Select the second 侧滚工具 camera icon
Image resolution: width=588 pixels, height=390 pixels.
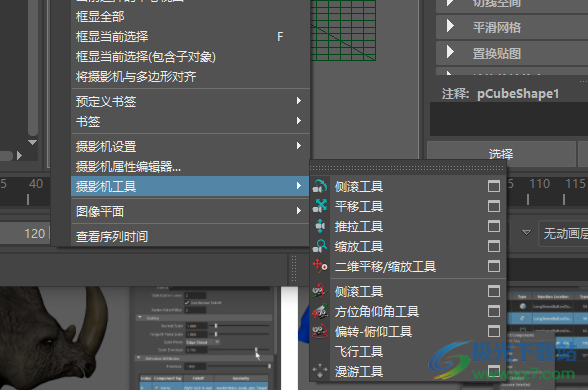[x=320, y=291]
